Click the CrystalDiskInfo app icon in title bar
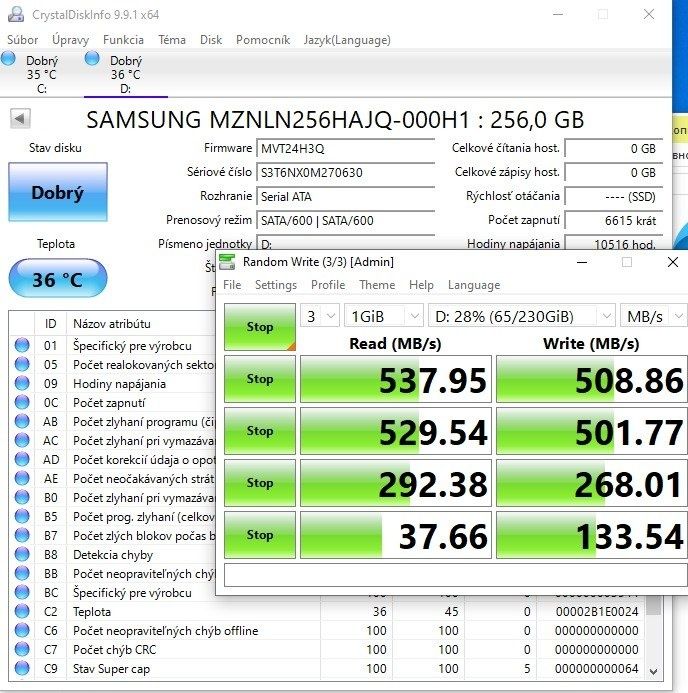Image resolution: width=688 pixels, height=693 pixels. 16,14
